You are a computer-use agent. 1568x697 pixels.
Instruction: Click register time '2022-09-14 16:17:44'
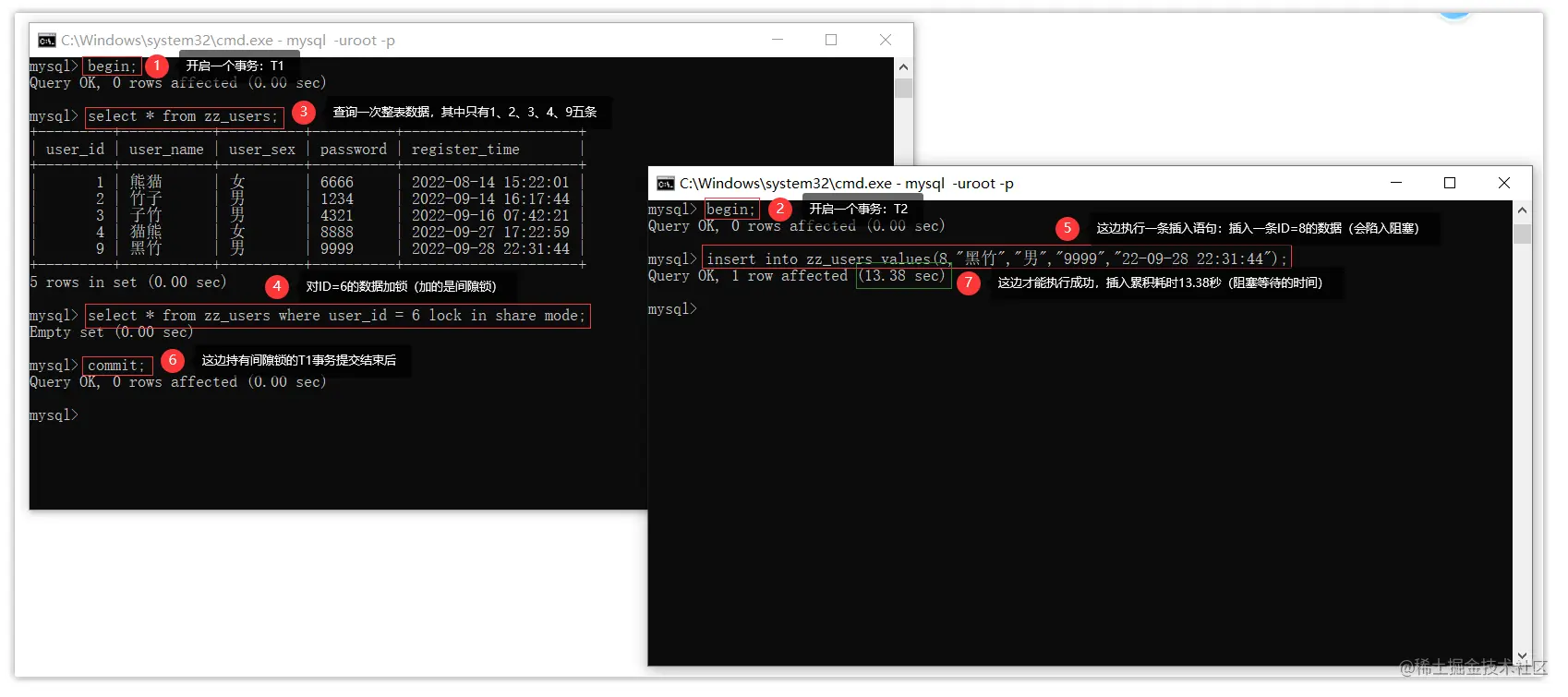point(490,199)
